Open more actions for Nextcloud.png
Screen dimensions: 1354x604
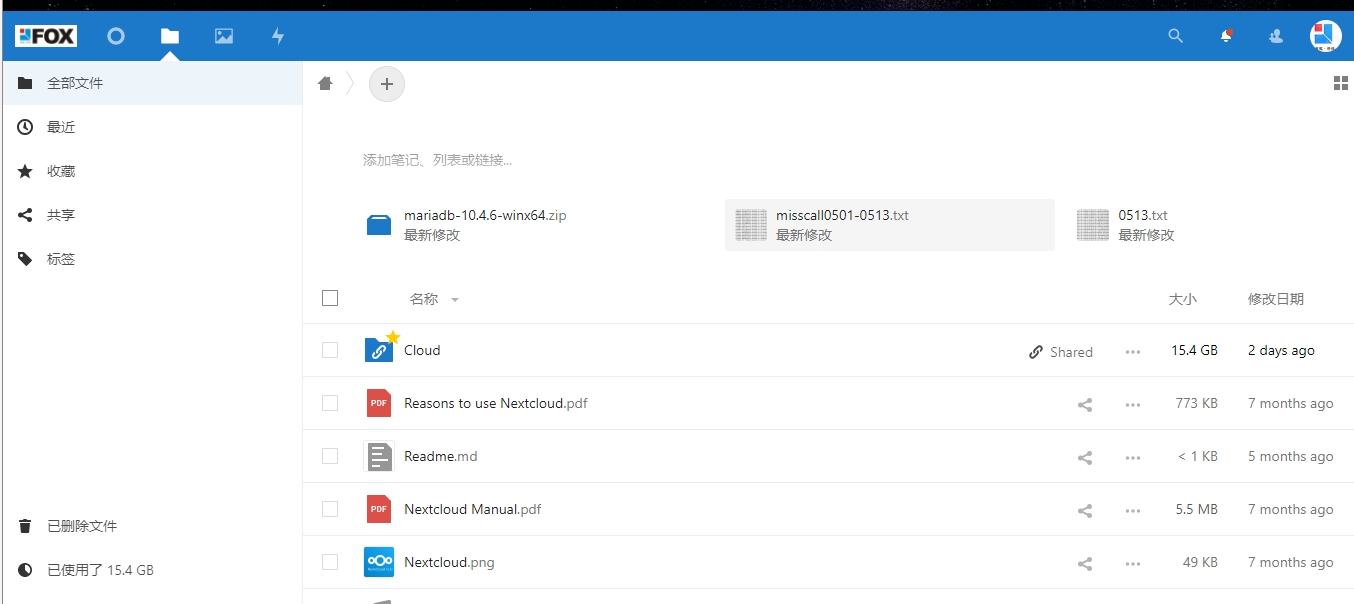click(1133, 564)
